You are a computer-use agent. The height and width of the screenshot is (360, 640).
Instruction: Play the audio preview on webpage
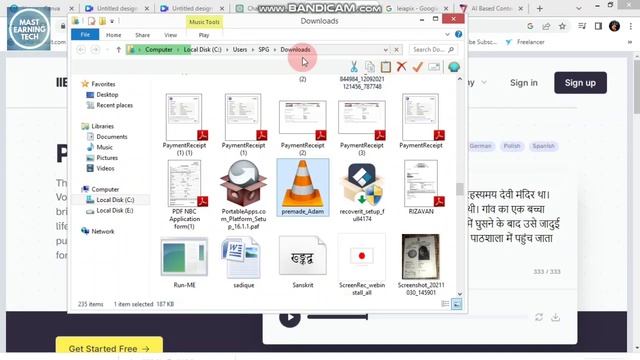tap(290, 318)
